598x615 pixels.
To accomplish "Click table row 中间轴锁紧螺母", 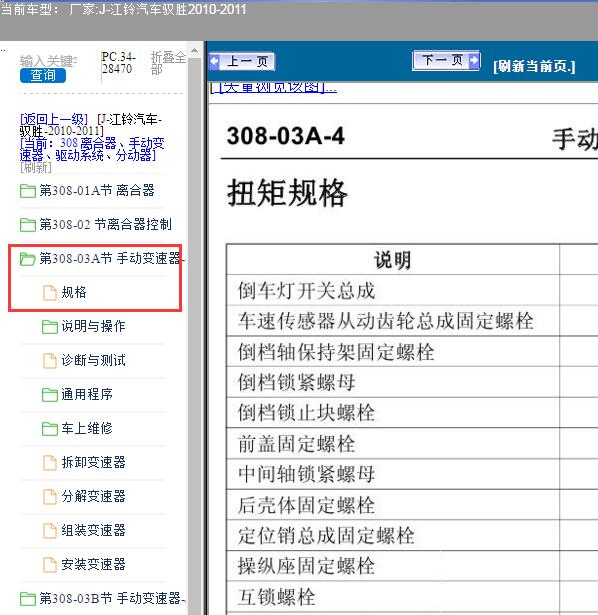I will [393, 474].
